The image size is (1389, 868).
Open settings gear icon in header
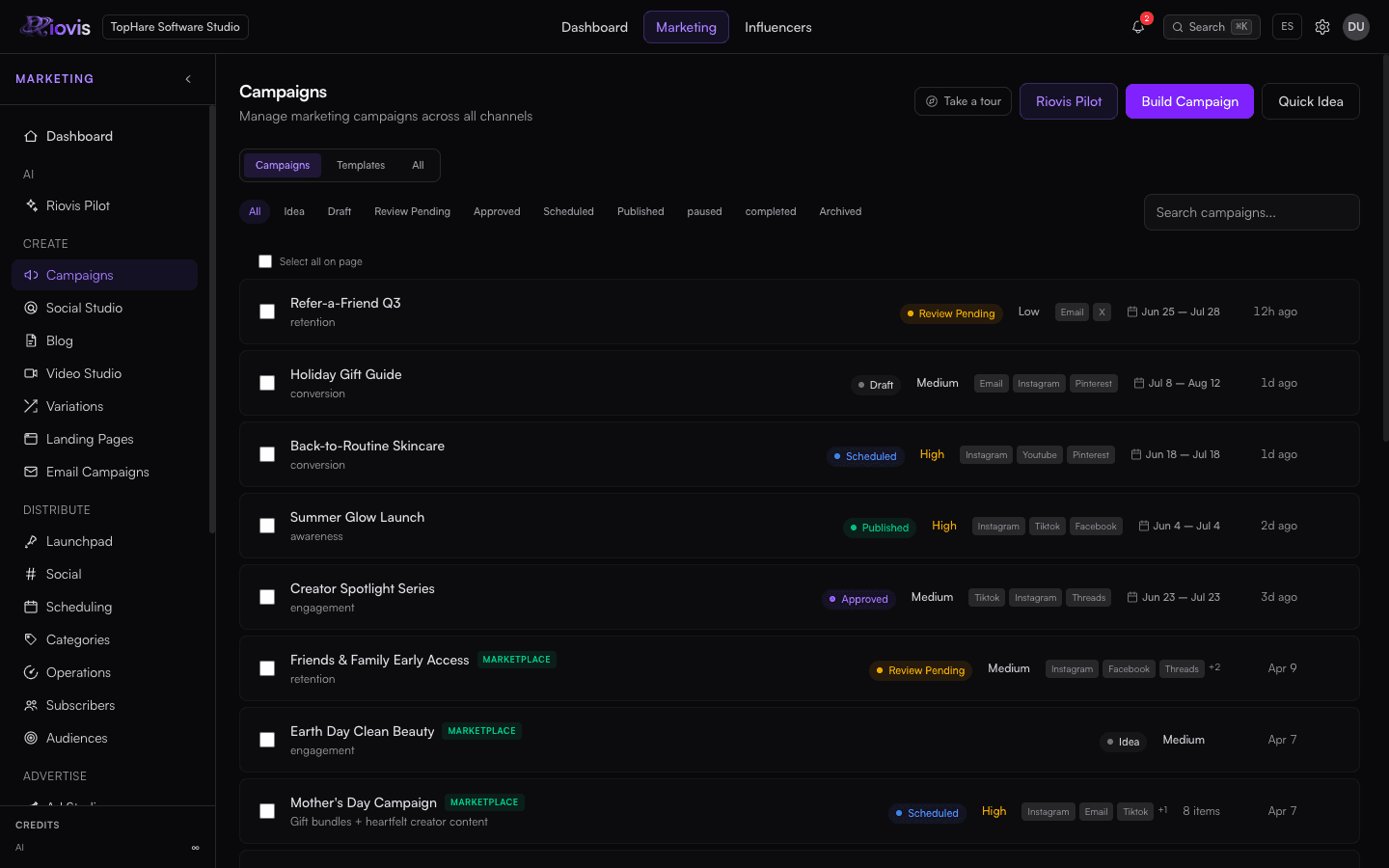tap(1322, 27)
